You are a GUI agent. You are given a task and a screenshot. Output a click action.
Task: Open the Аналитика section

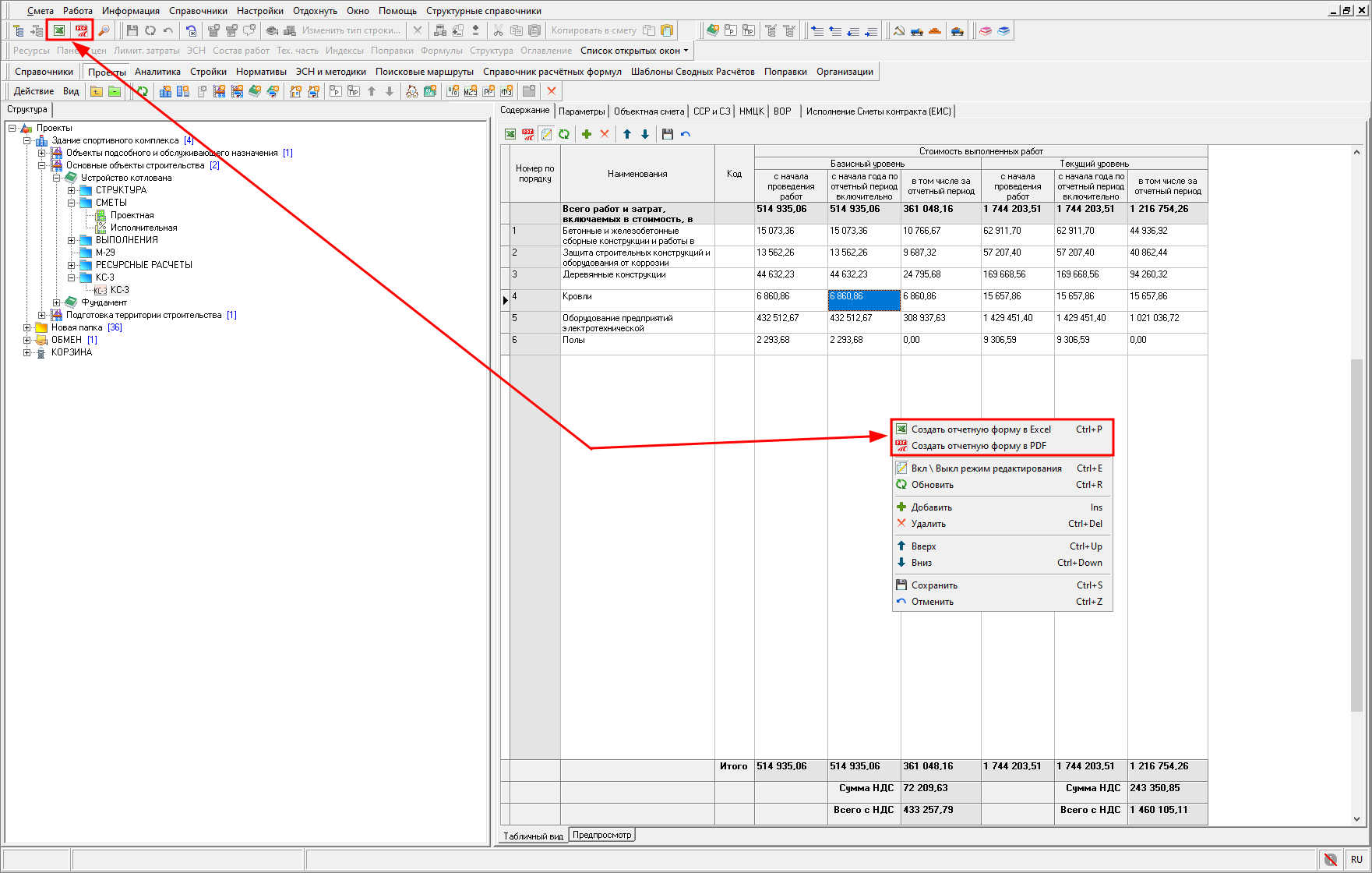pos(157,72)
